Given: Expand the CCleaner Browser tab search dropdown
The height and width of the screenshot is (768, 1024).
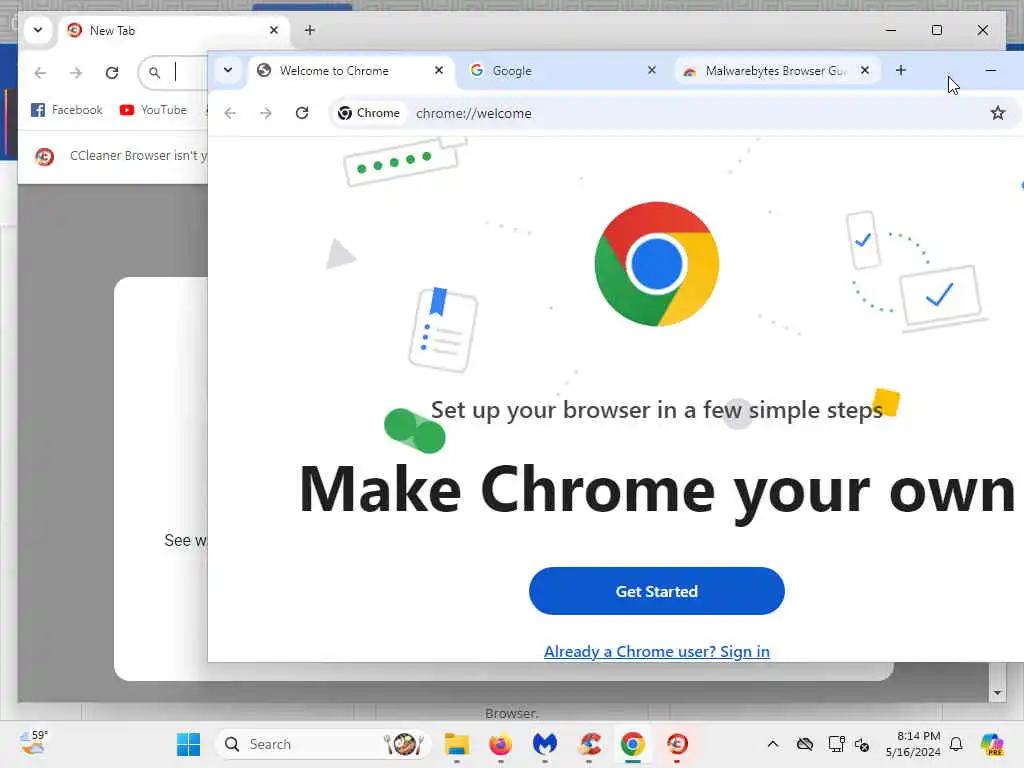Looking at the screenshot, I should point(38,30).
